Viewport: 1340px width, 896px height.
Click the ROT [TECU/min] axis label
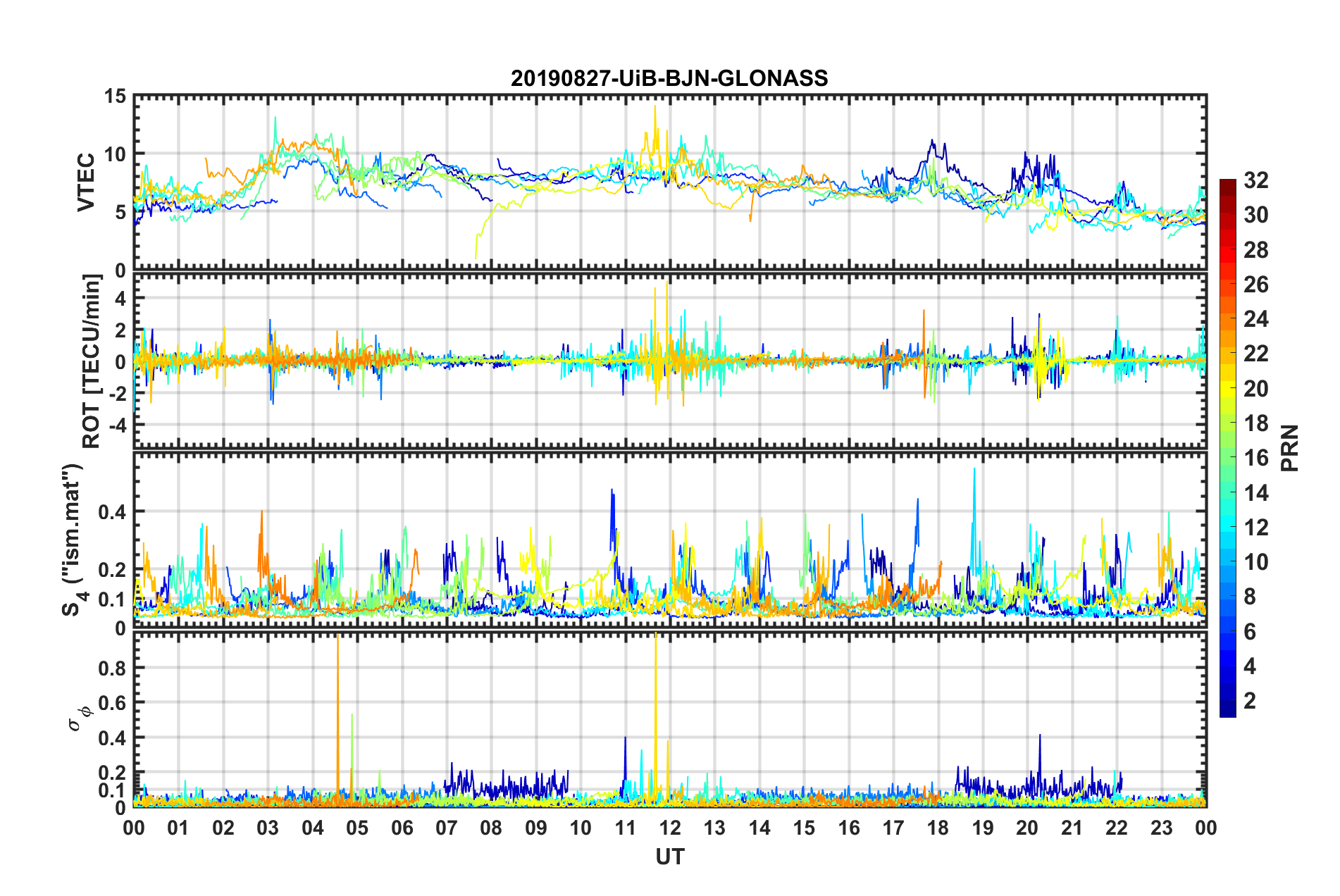[92, 361]
